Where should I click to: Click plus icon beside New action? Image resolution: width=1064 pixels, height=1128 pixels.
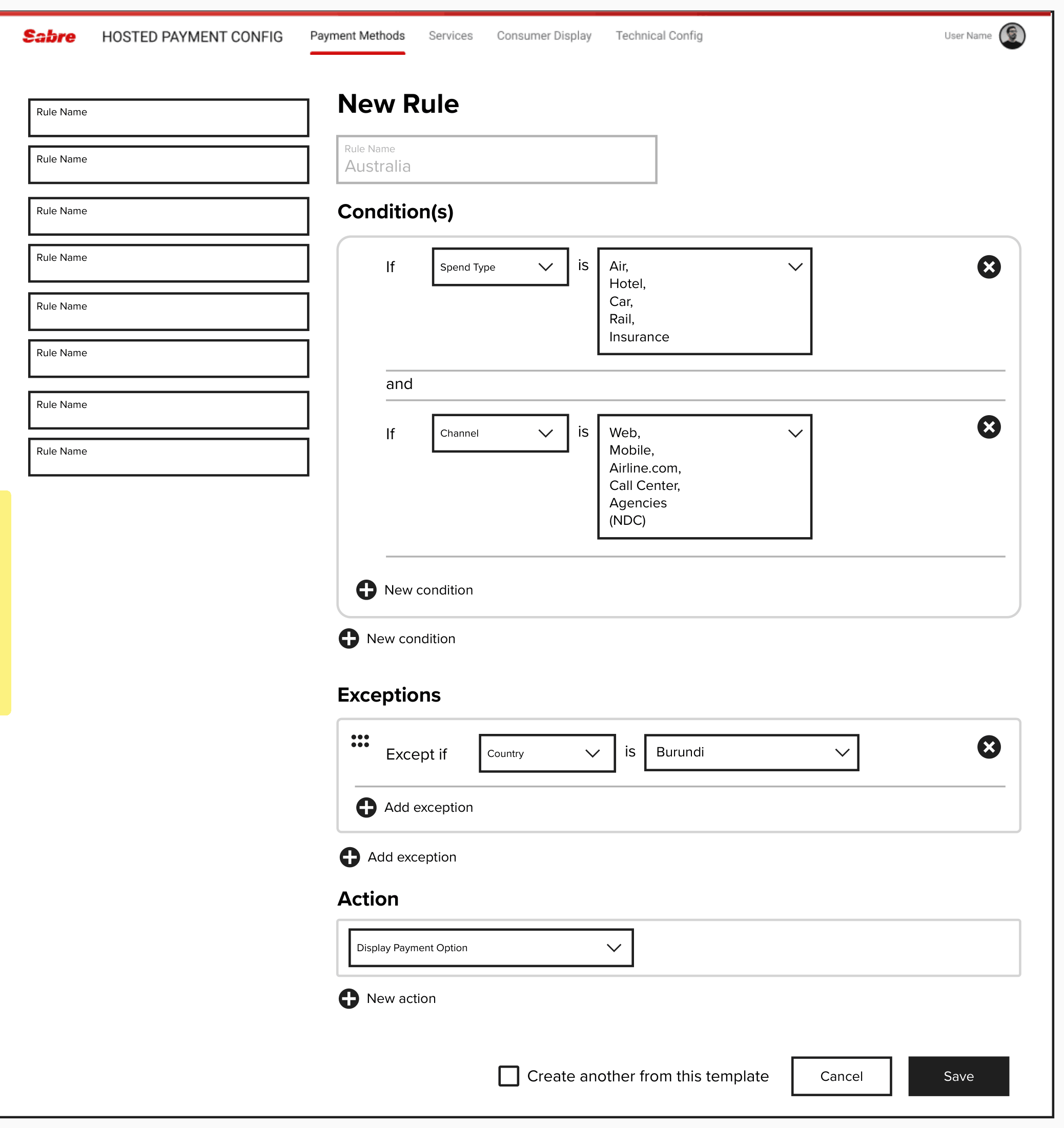(x=349, y=998)
